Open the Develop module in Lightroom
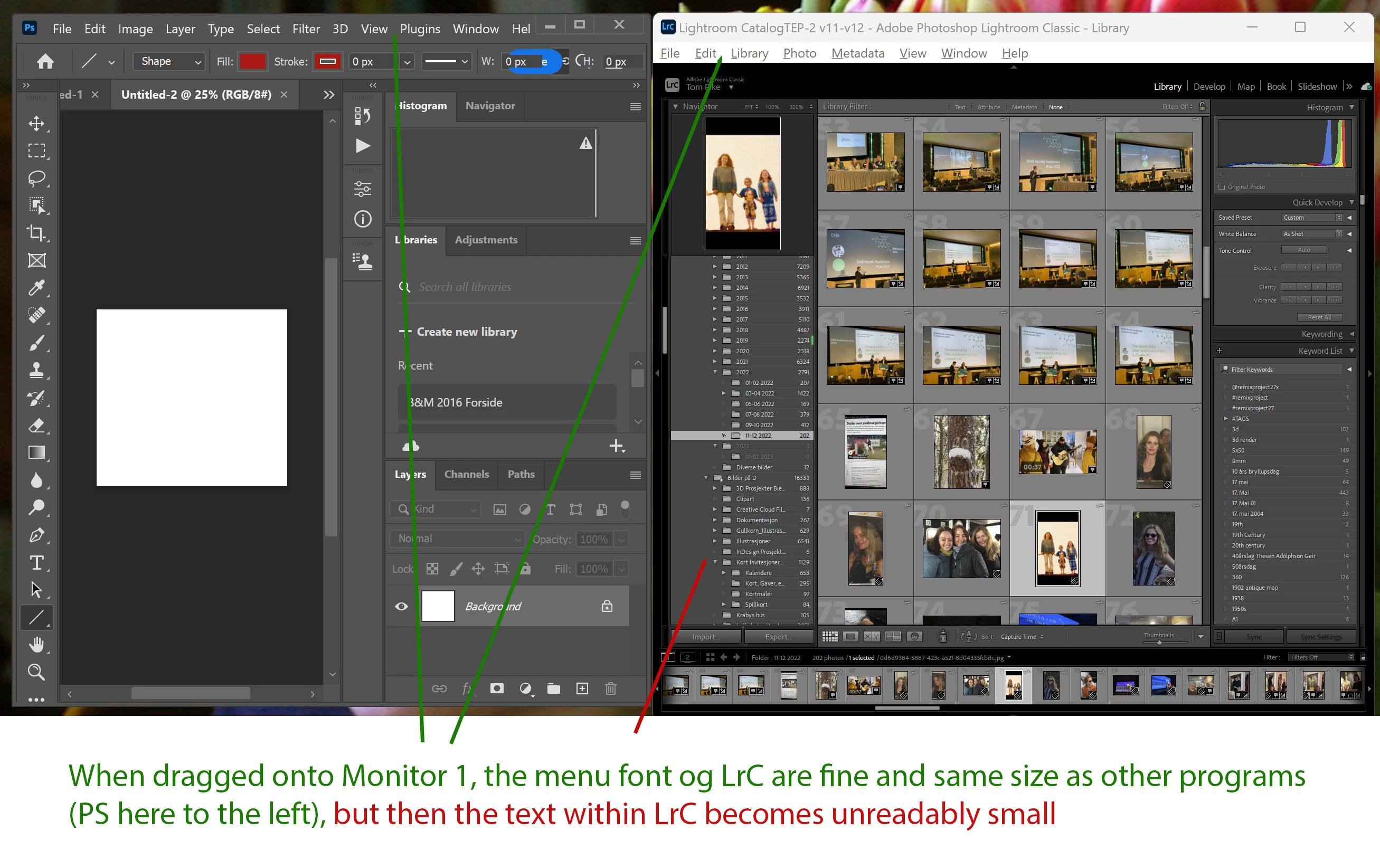This screenshot has width=1380, height=868. pyautogui.click(x=1208, y=87)
